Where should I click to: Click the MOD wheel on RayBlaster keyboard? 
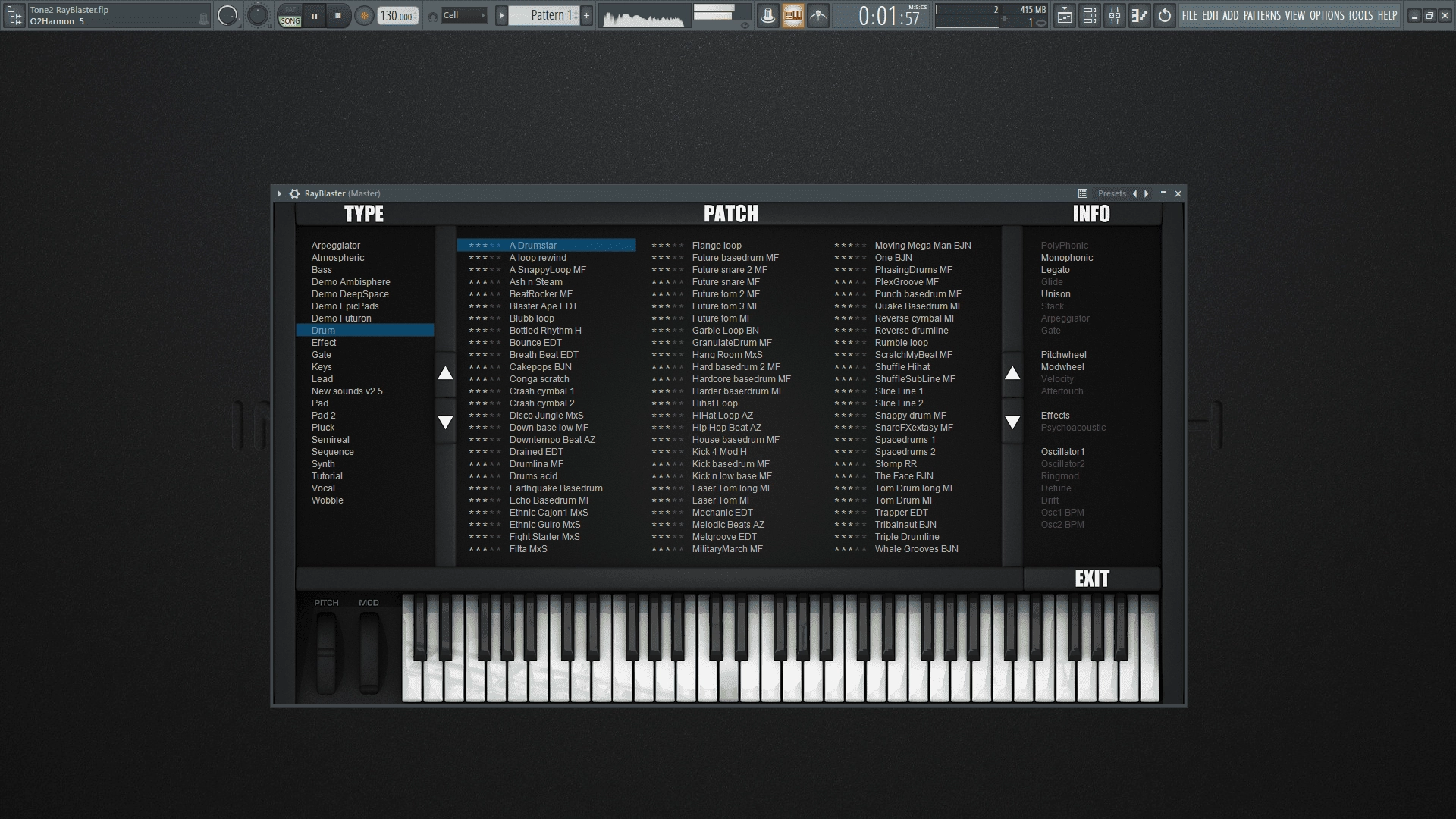coord(369,654)
